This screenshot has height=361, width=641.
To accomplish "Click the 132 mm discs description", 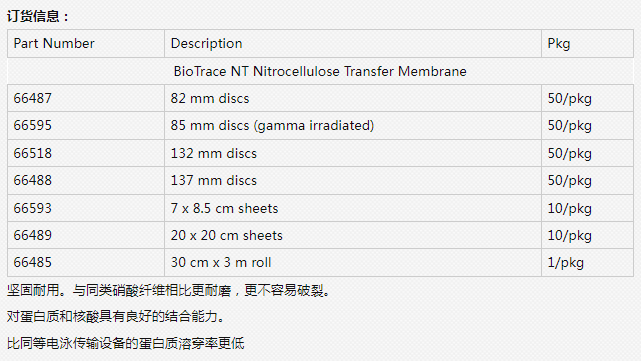I will (x=213, y=153).
